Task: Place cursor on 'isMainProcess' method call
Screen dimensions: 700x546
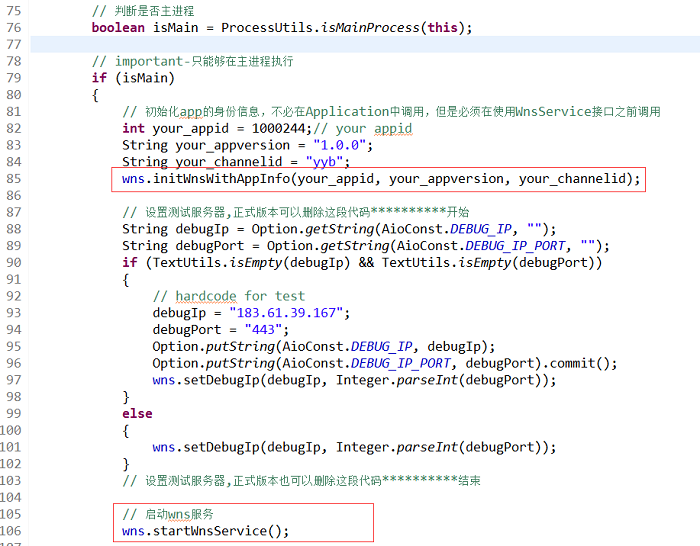Action: coord(370,28)
